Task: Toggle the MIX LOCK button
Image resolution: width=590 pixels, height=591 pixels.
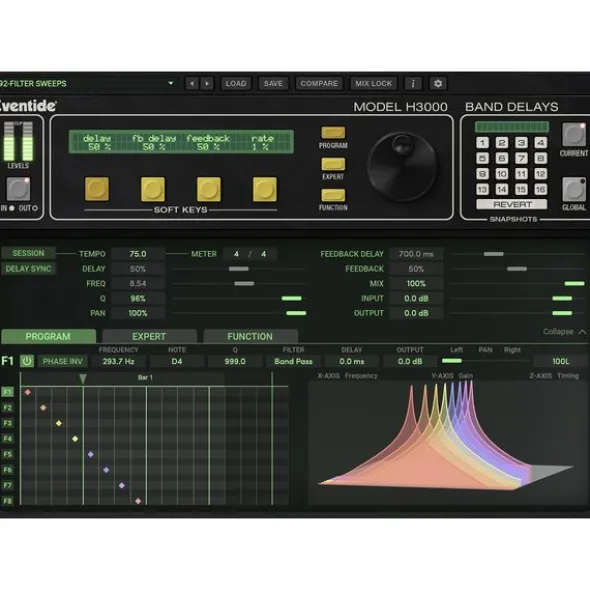Action: [373, 83]
